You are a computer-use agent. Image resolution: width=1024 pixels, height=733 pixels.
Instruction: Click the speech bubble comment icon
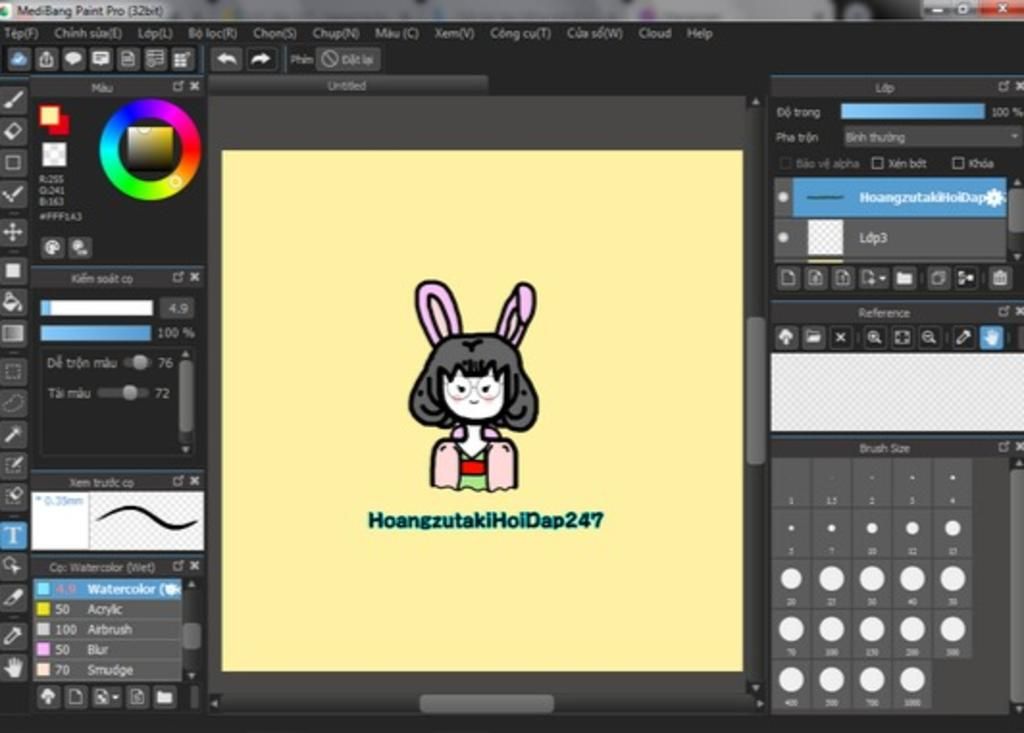(73, 59)
